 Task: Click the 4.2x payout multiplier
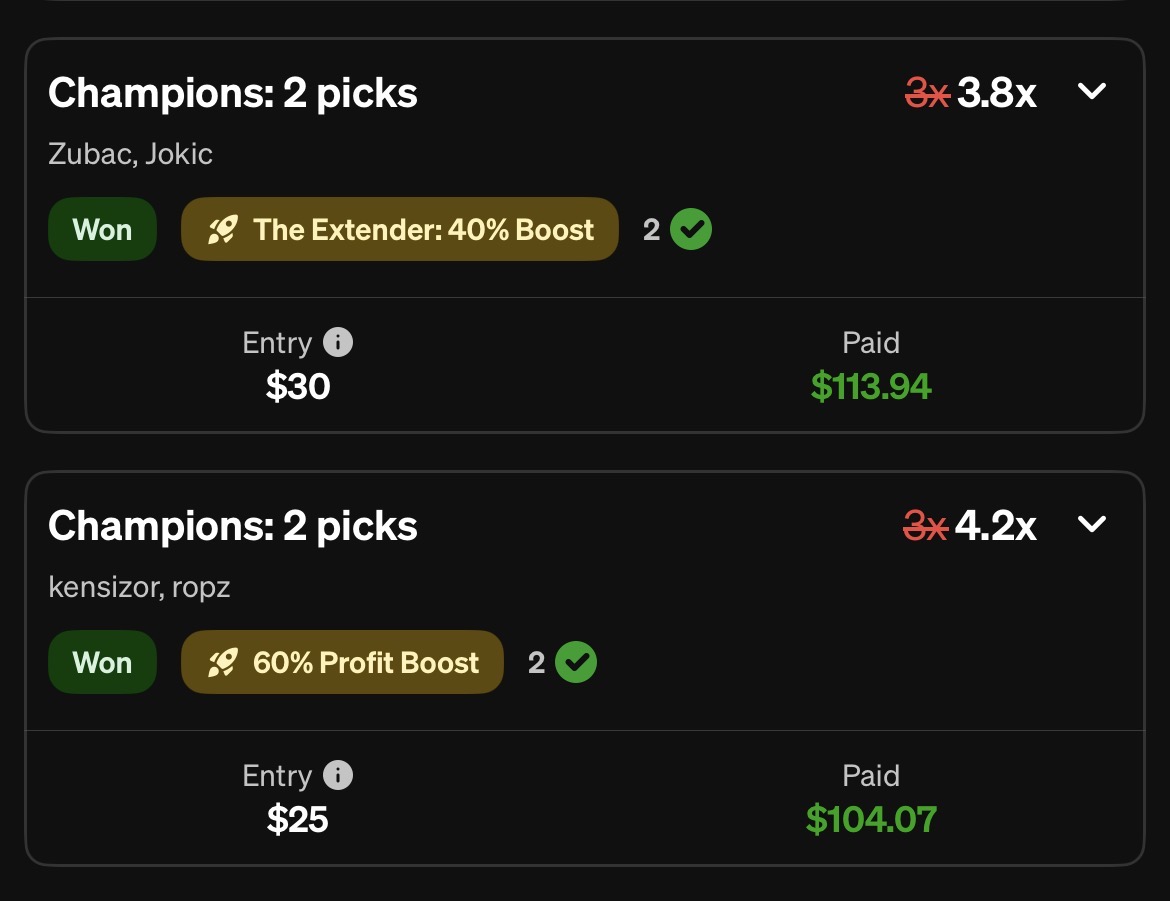point(995,526)
